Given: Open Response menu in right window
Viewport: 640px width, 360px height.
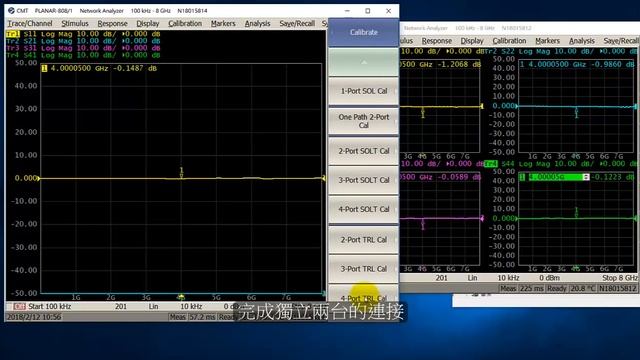Looking at the screenshot, I should coord(437,41).
